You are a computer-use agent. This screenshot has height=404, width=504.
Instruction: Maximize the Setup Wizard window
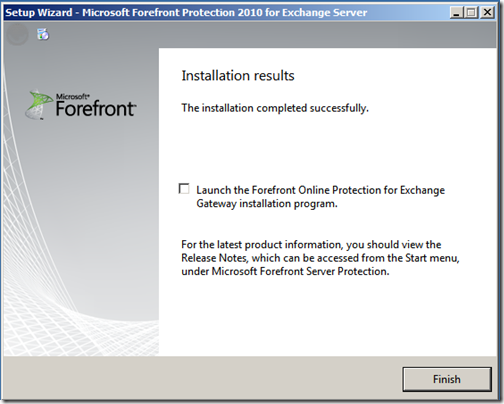471,13
